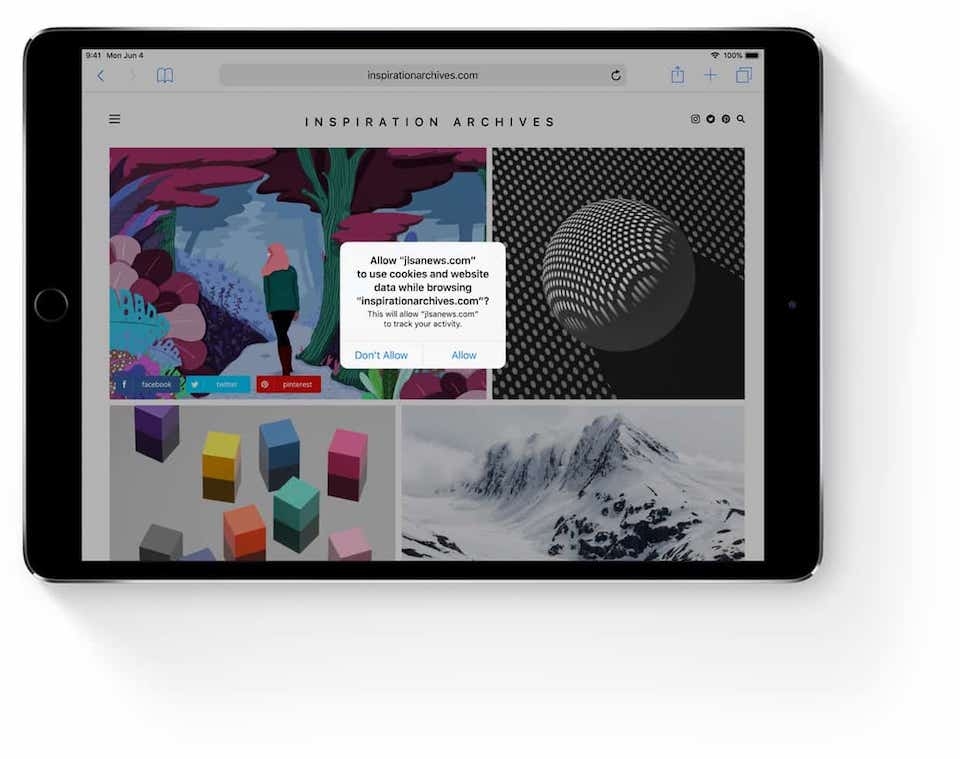Screen dimensions: 960x759
Task: Open the Instagram icon in the header
Action: pyautogui.click(x=695, y=118)
